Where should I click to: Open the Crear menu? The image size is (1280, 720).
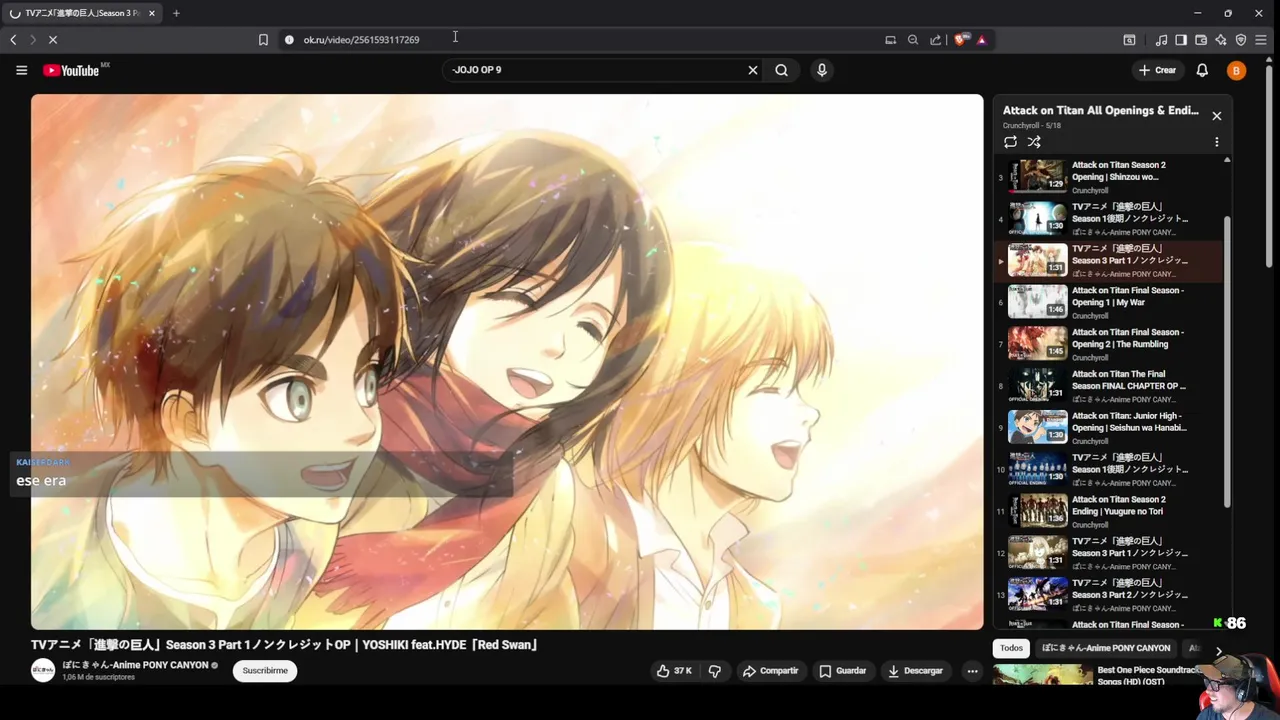(x=1157, y=70)
